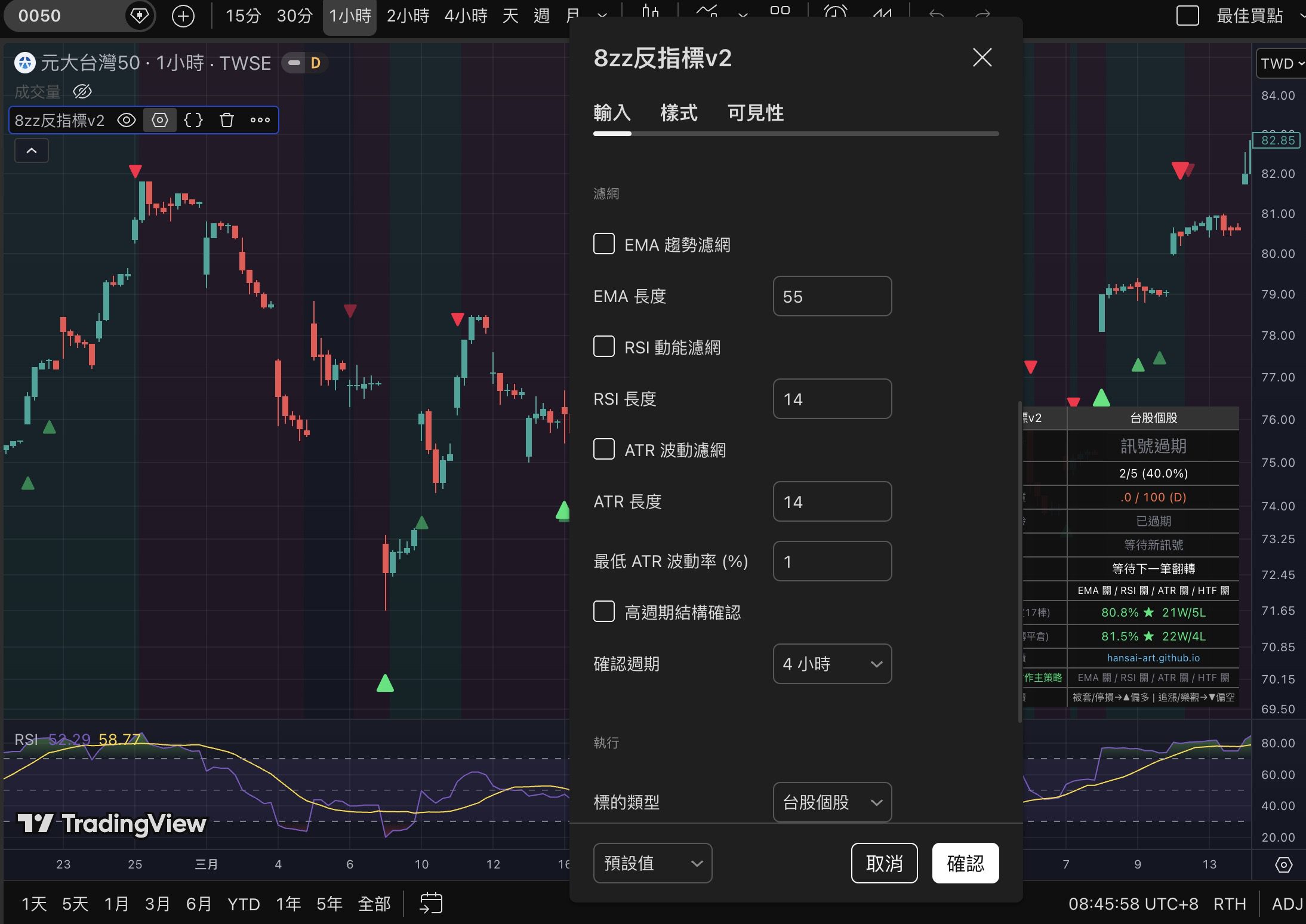This screenshot has height=924, width=1306.
Task: Hide the 8zz反指標v2 indicator with eye icon
Action: 127,120
